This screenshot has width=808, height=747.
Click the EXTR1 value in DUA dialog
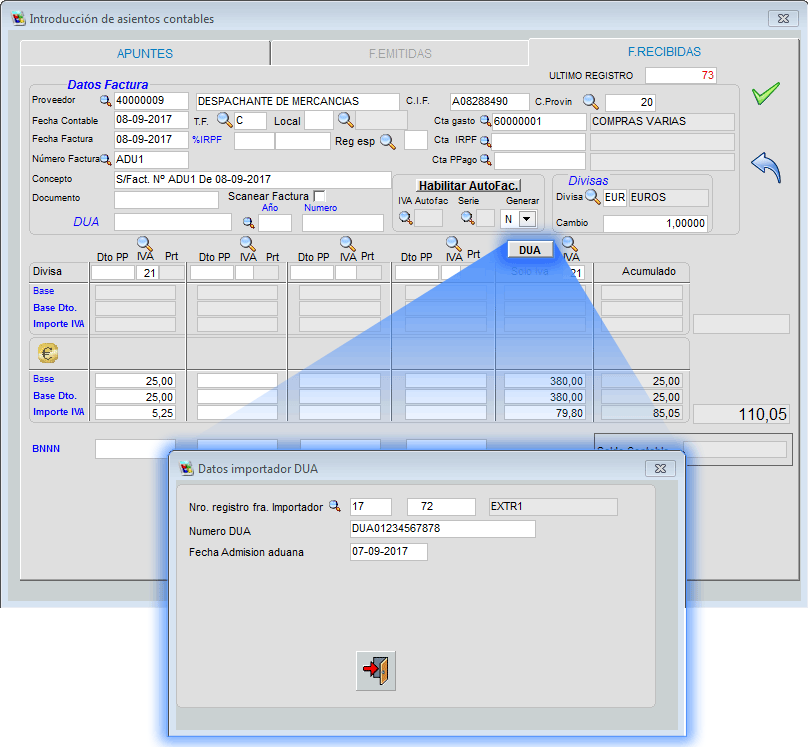pyautogui.click(x=553, y=506)
